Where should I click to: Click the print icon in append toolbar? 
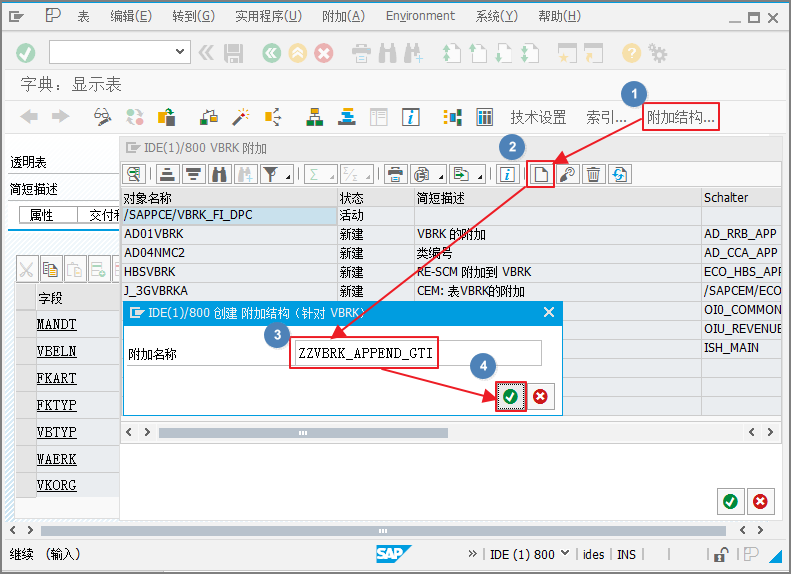click(x=395, y=175)
